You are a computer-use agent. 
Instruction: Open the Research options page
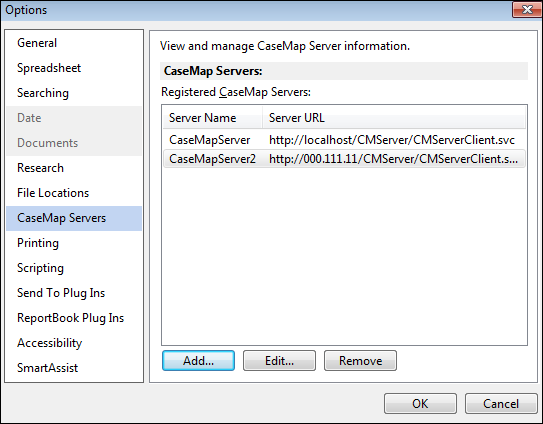[40, 168]
